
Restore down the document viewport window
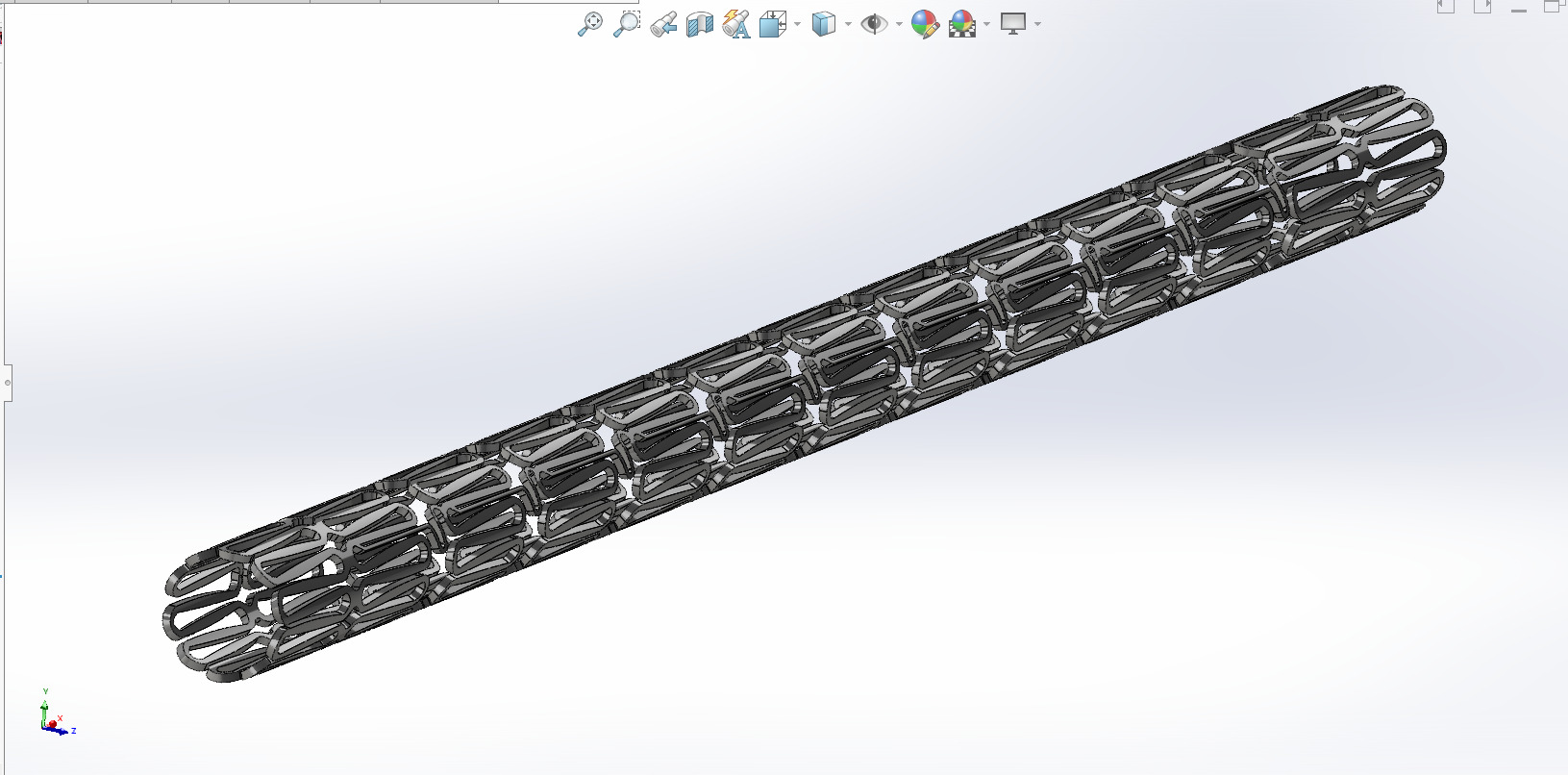(x=1556, y=6)
